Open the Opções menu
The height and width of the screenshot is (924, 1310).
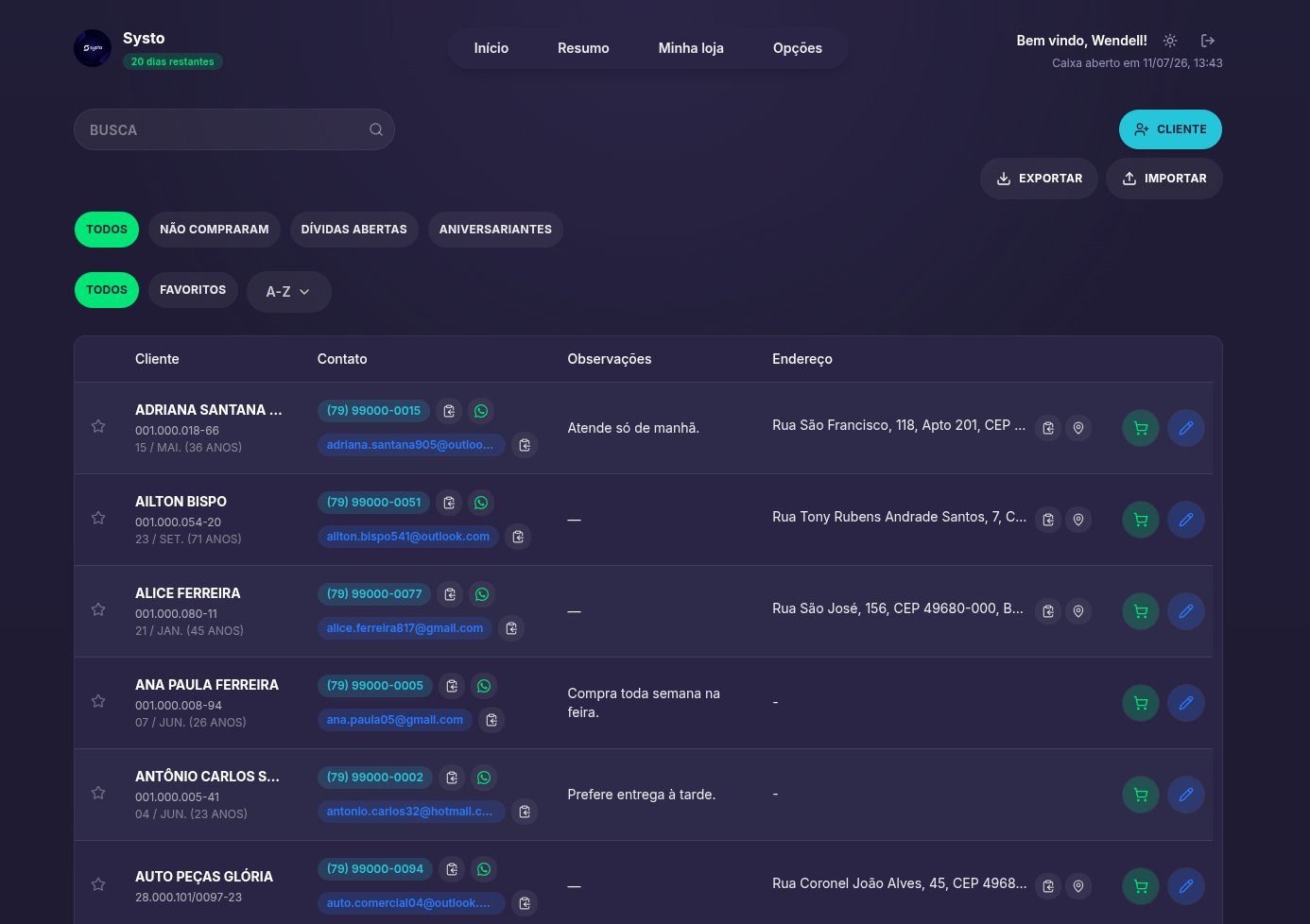point(798,48)
